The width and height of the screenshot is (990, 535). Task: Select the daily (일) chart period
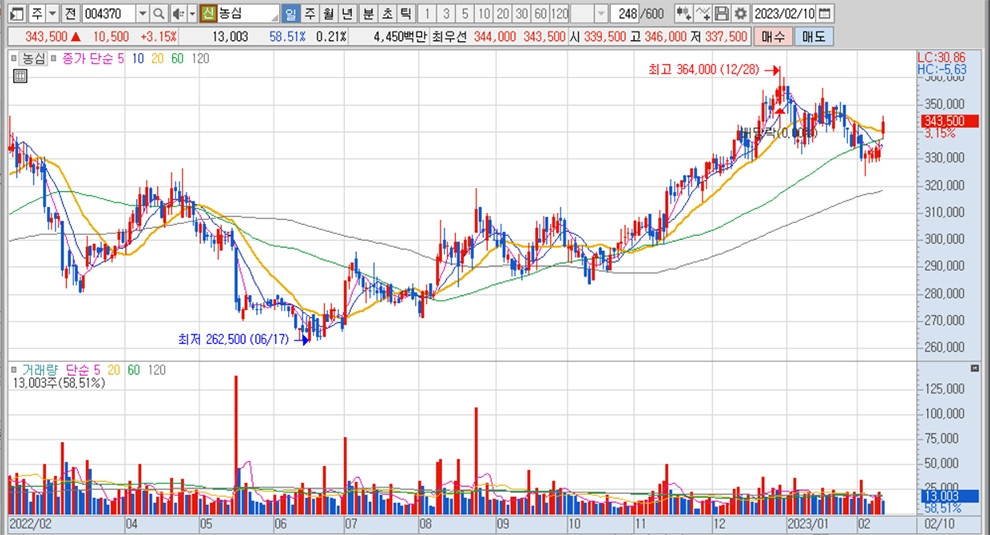(290, 14)
